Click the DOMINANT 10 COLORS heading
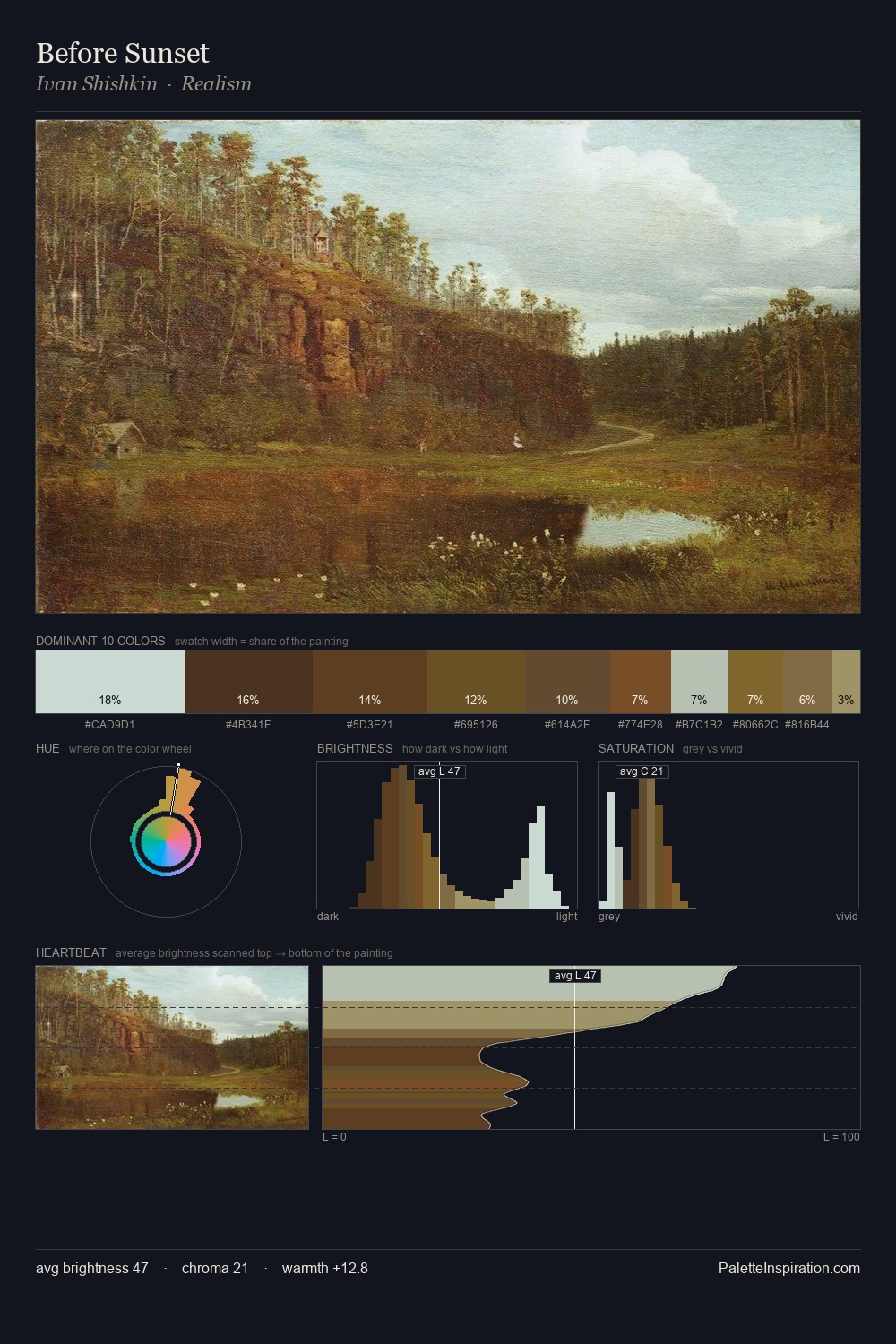 coord(100,642)
